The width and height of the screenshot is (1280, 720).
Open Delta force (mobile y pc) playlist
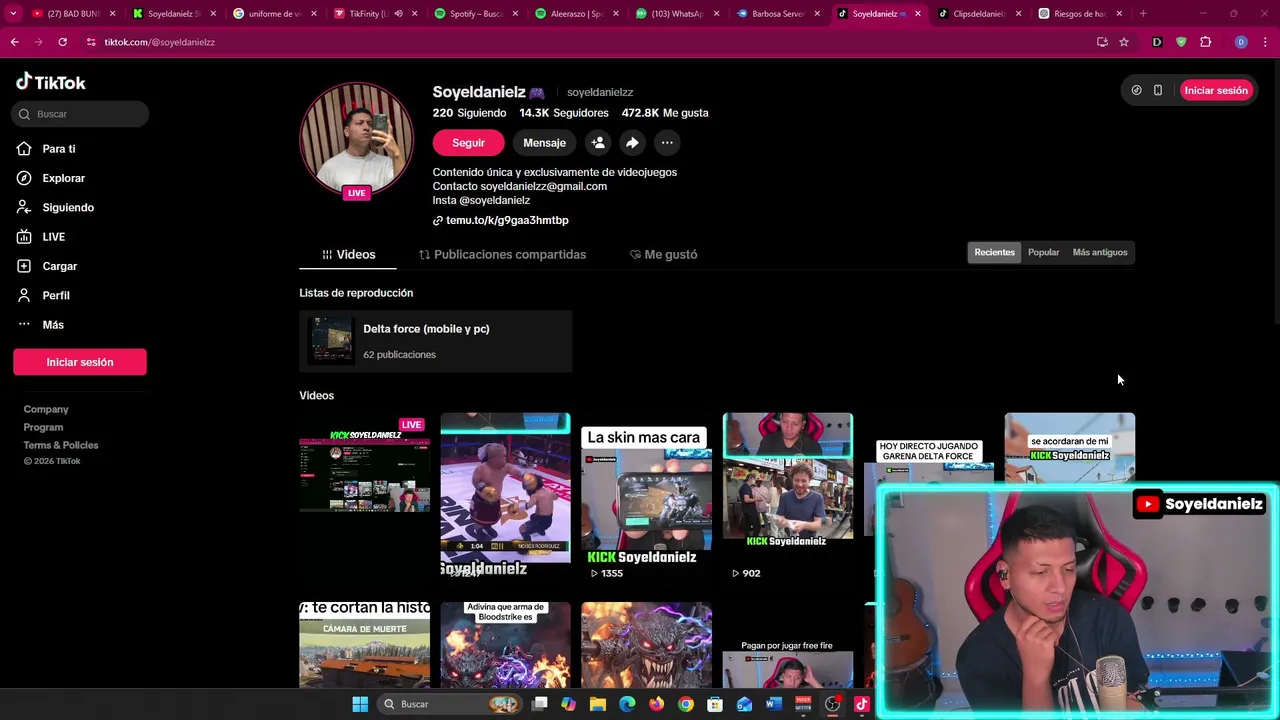435,341
